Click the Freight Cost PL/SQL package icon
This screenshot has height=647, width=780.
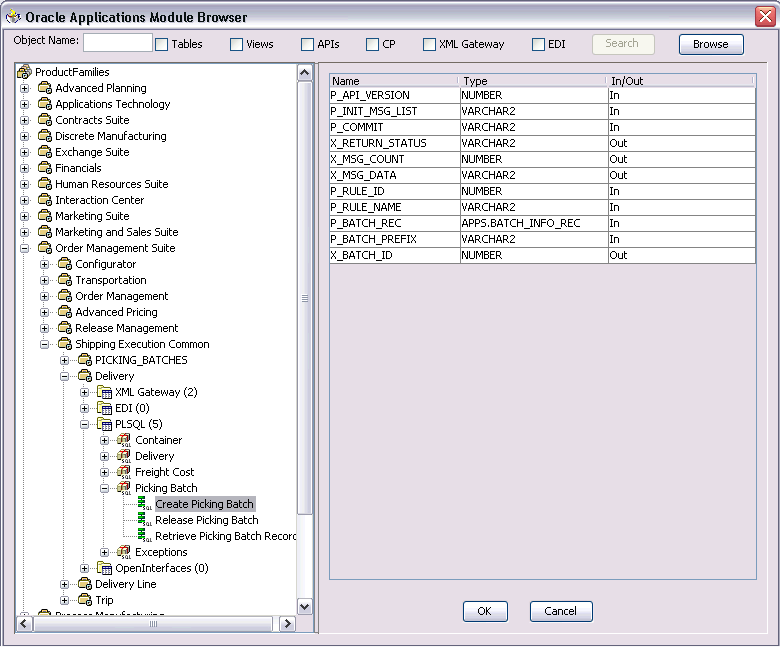(x=124, y=472)
